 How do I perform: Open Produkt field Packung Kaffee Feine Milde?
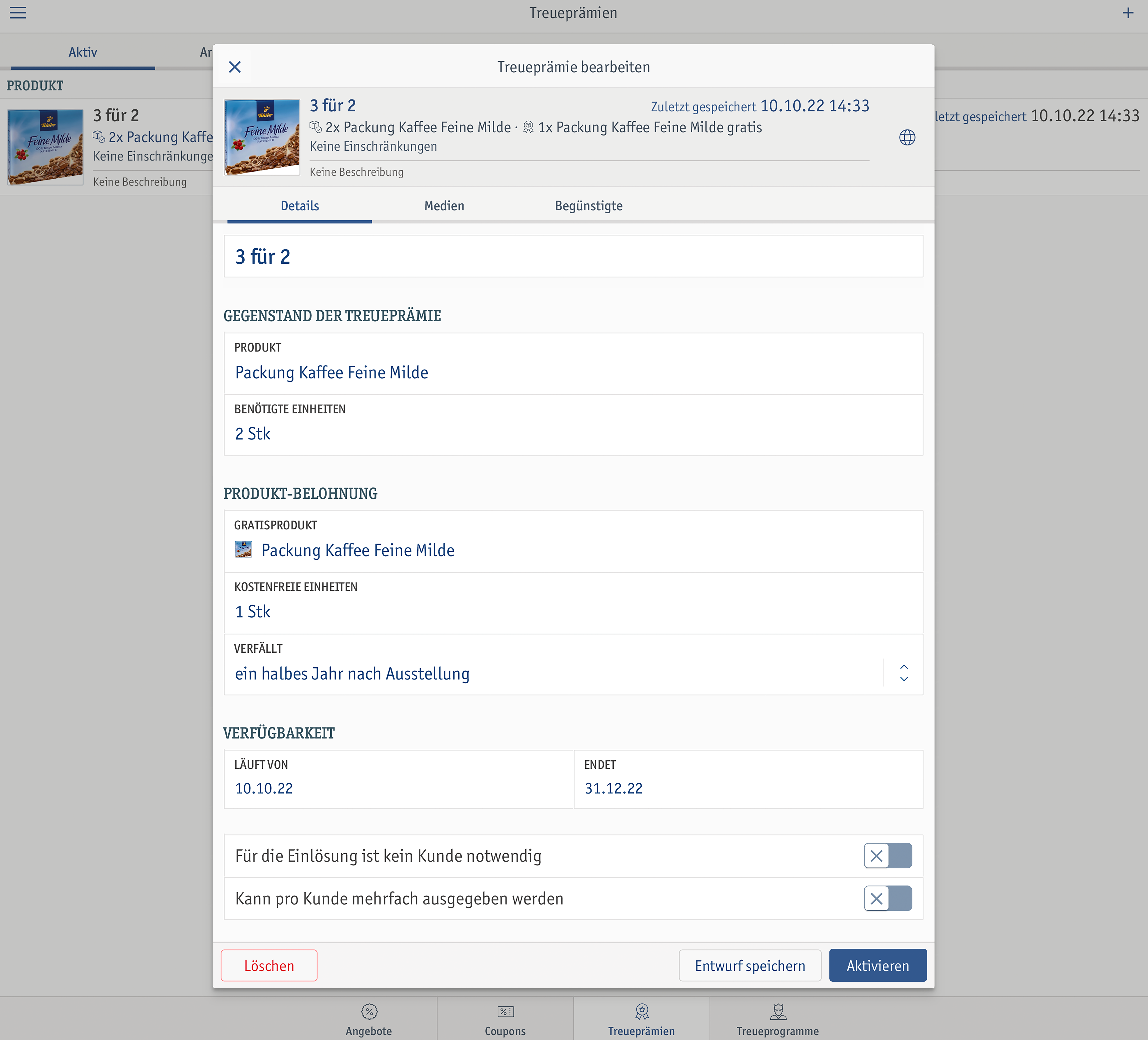pyautogui.click(x=574, y=363)
